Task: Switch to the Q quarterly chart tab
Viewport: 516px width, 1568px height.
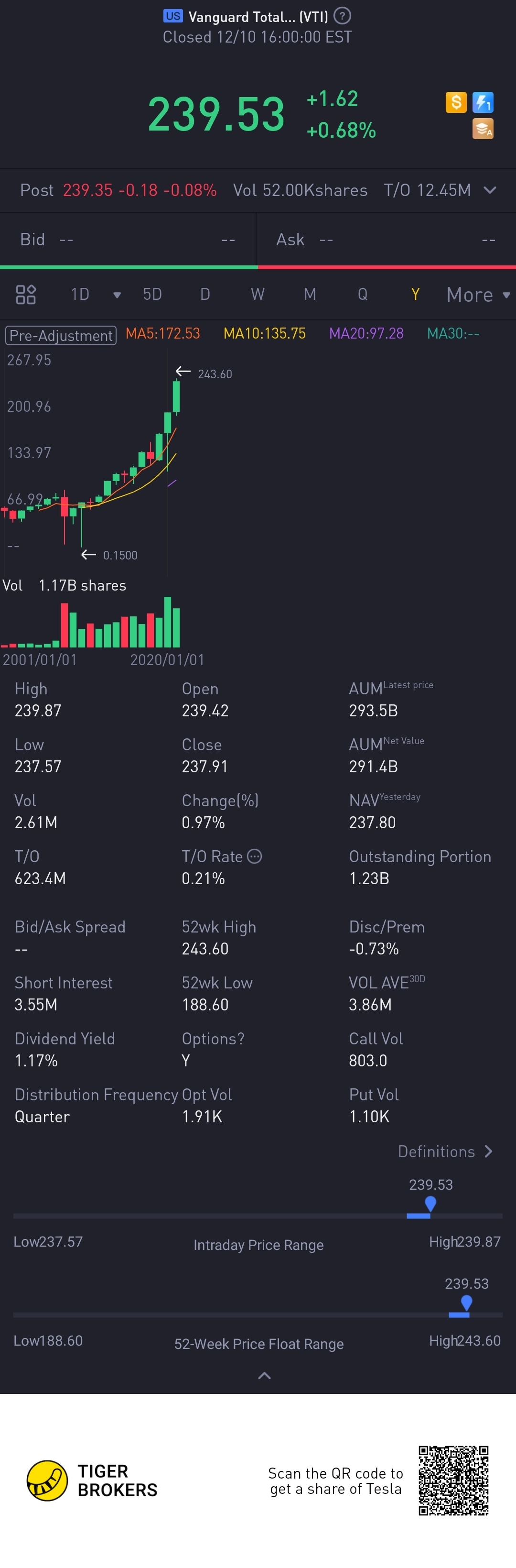Action: click(363, 295)
